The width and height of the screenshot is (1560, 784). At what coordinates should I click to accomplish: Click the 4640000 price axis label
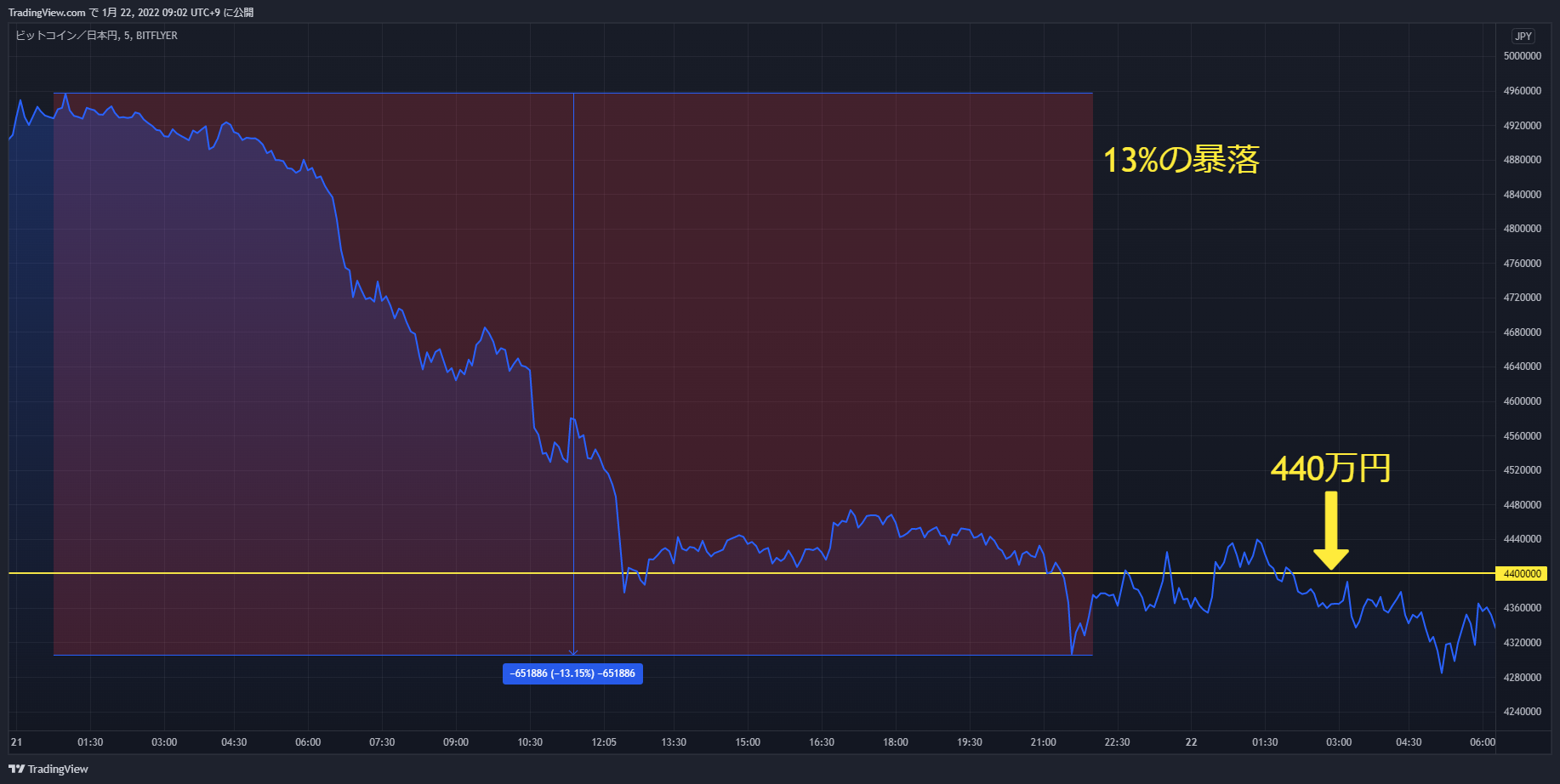pos(1523,366)
